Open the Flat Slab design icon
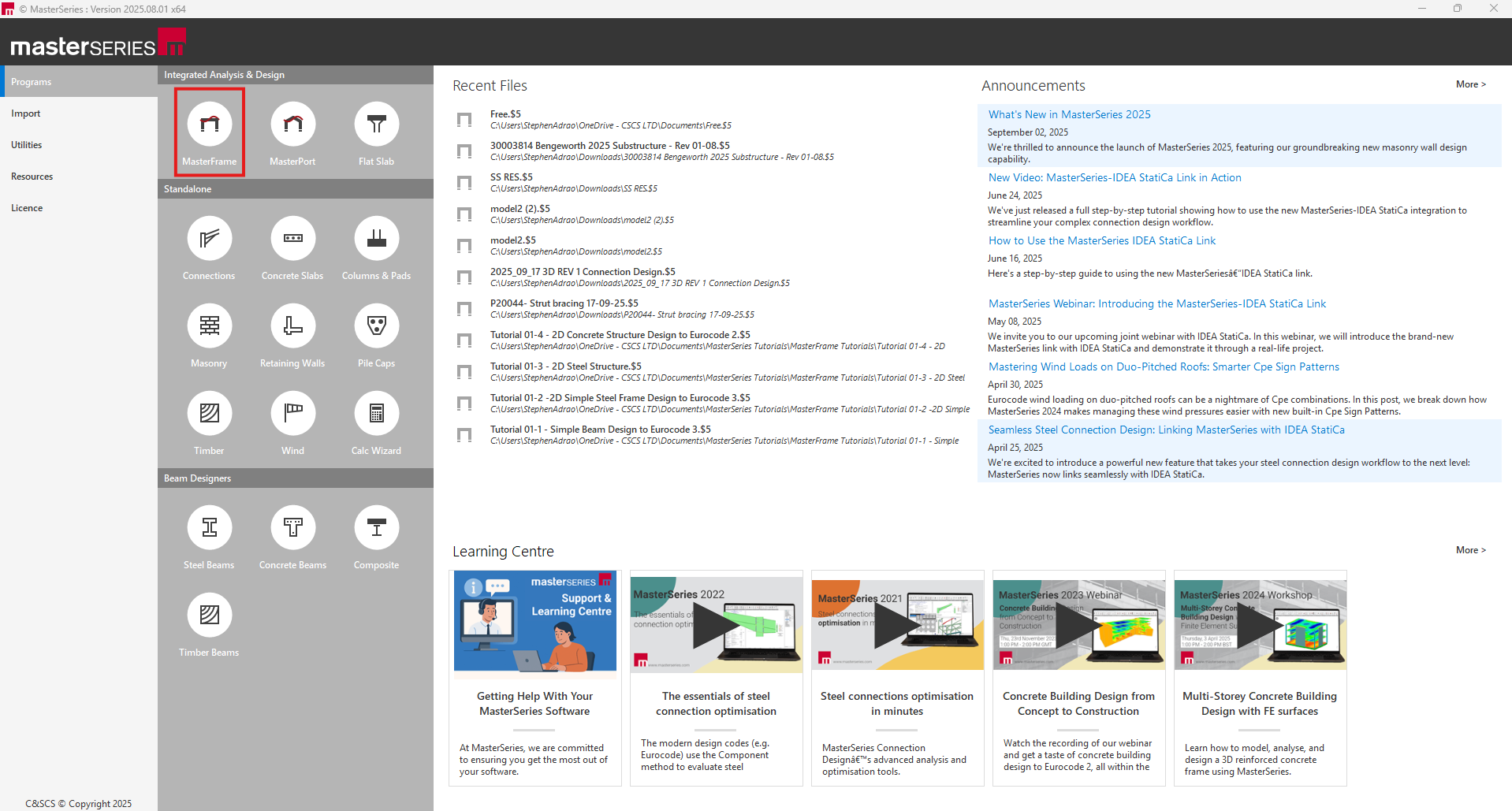1512x811 pixels. [376, 125]
